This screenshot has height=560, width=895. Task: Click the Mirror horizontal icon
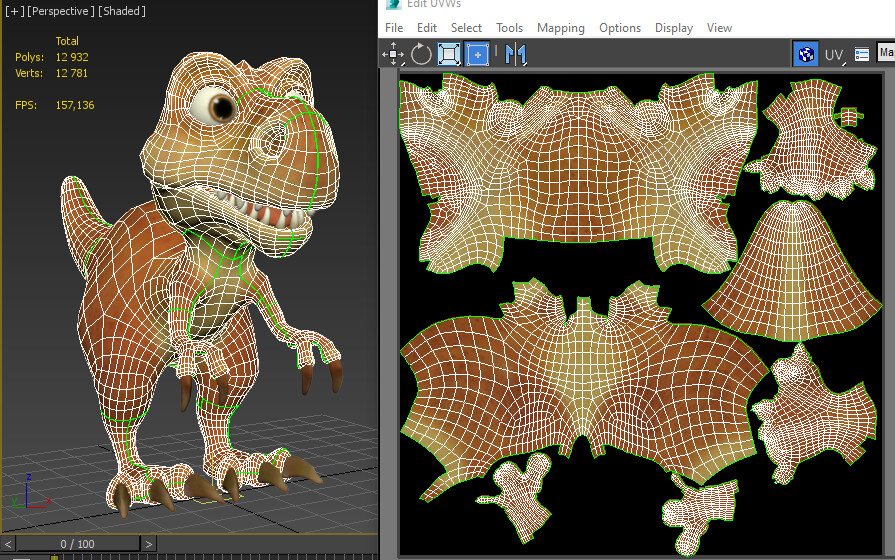coord(515,54)
